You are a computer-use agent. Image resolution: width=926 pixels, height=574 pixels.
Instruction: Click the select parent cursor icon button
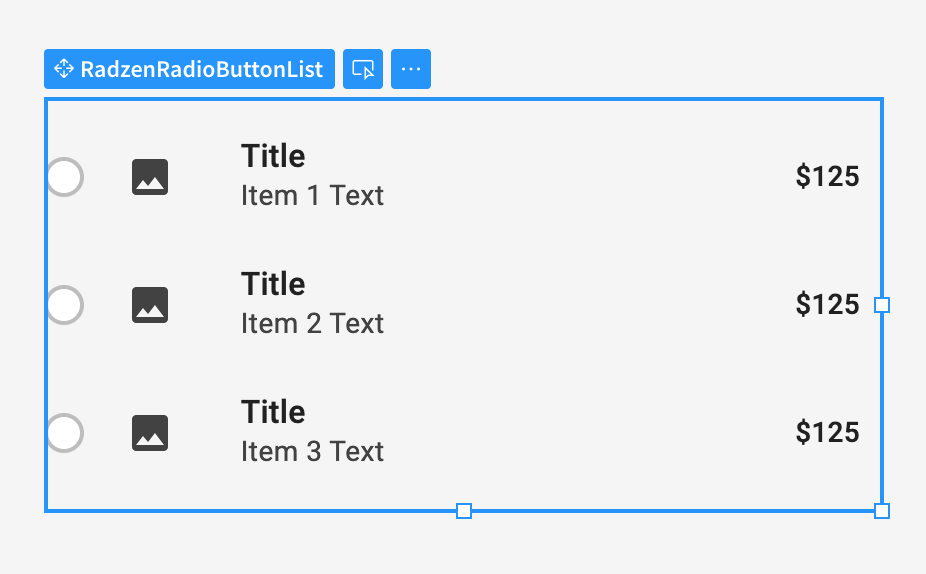[x=363, y=69]
